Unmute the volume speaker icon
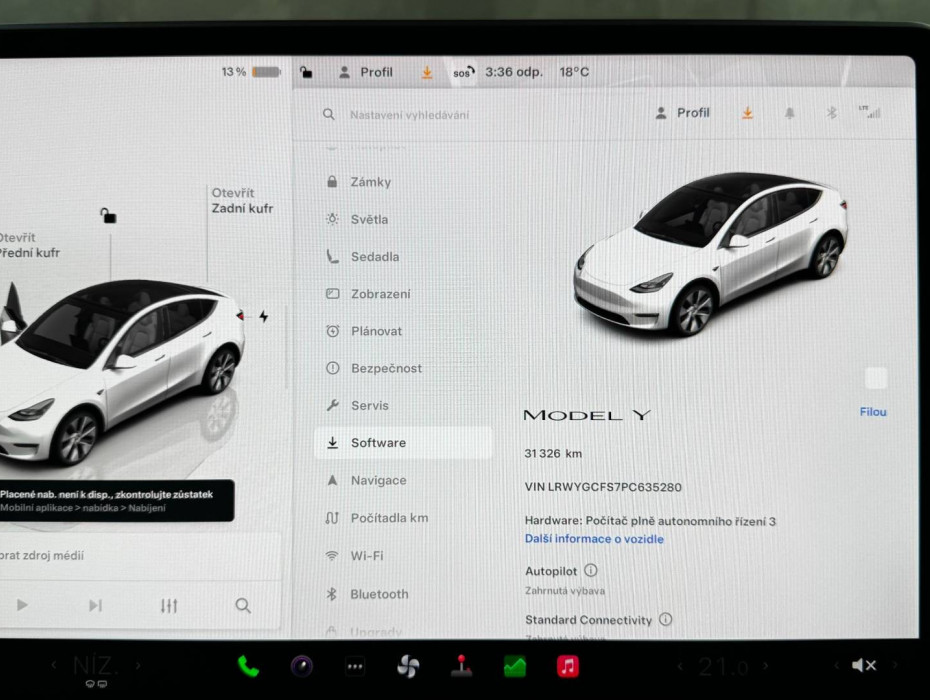 coord(864,666)
